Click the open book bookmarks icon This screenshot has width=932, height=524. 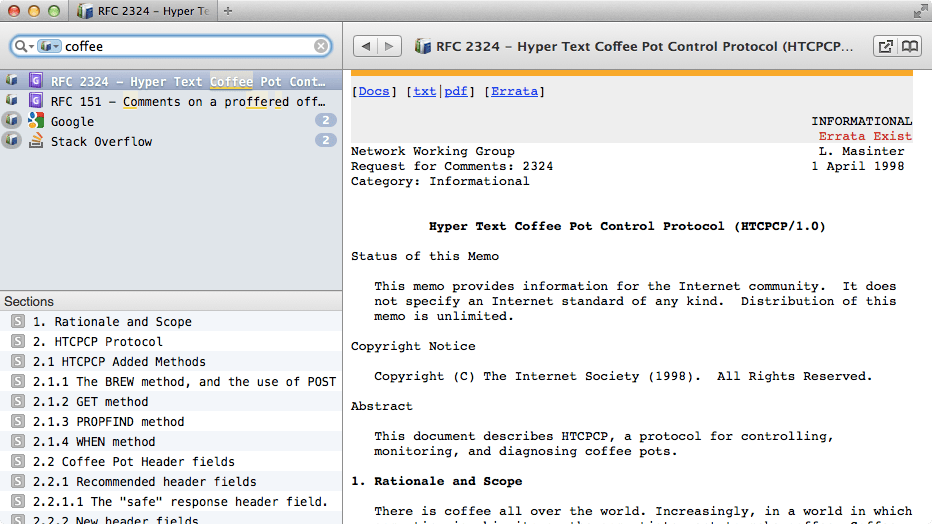click(909, 46)
